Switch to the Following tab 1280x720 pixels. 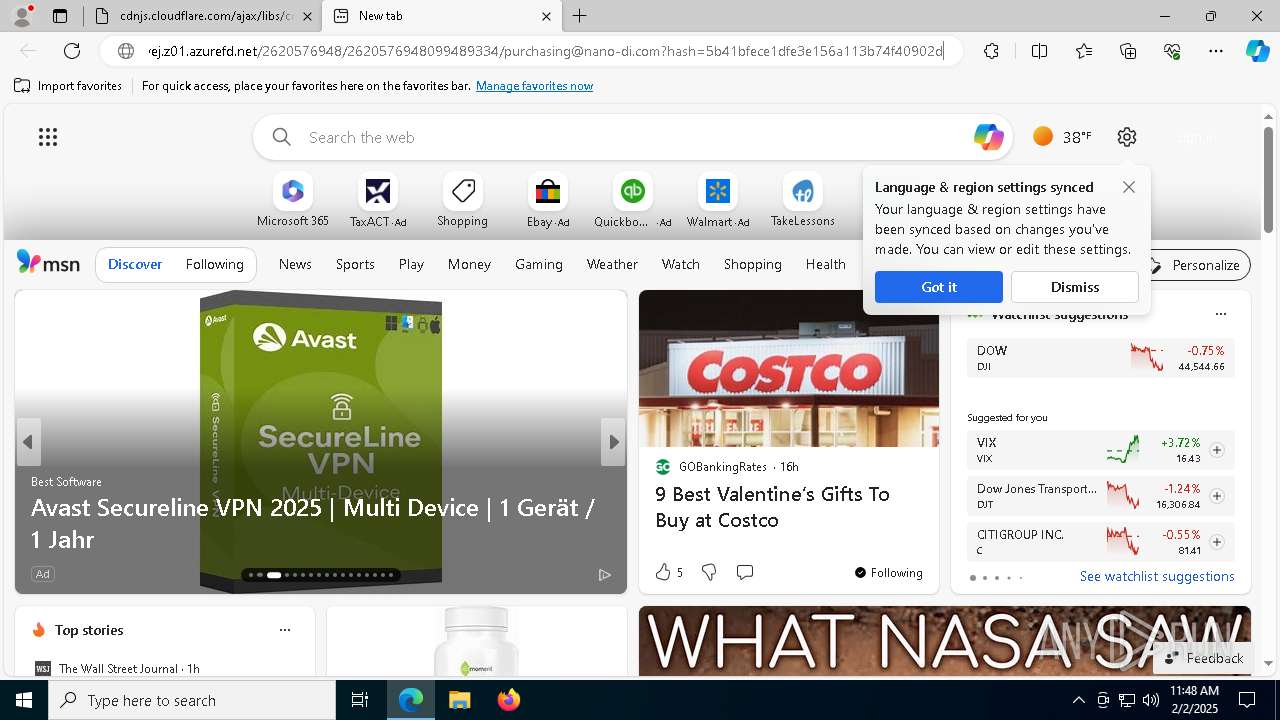coord(214,264)
